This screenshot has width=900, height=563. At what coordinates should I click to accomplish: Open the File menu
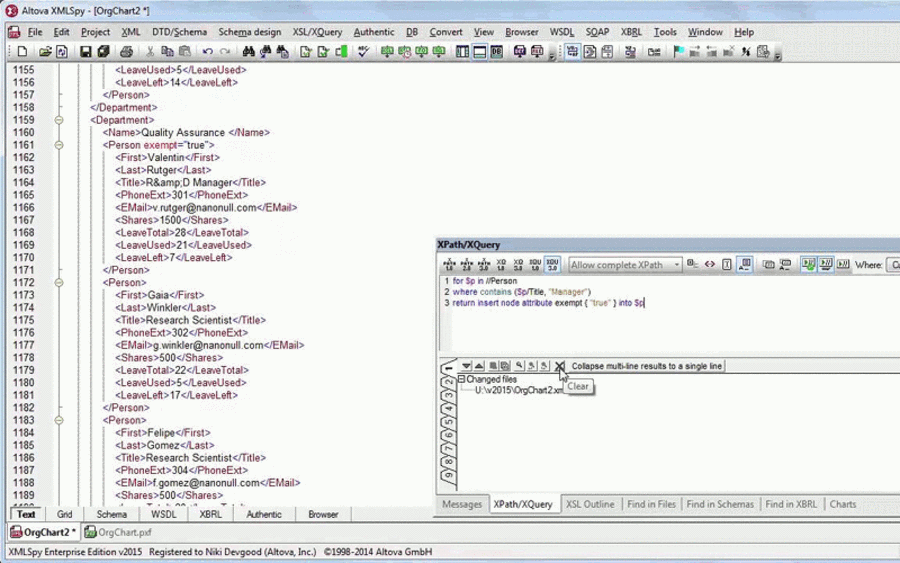pos(35,32)
